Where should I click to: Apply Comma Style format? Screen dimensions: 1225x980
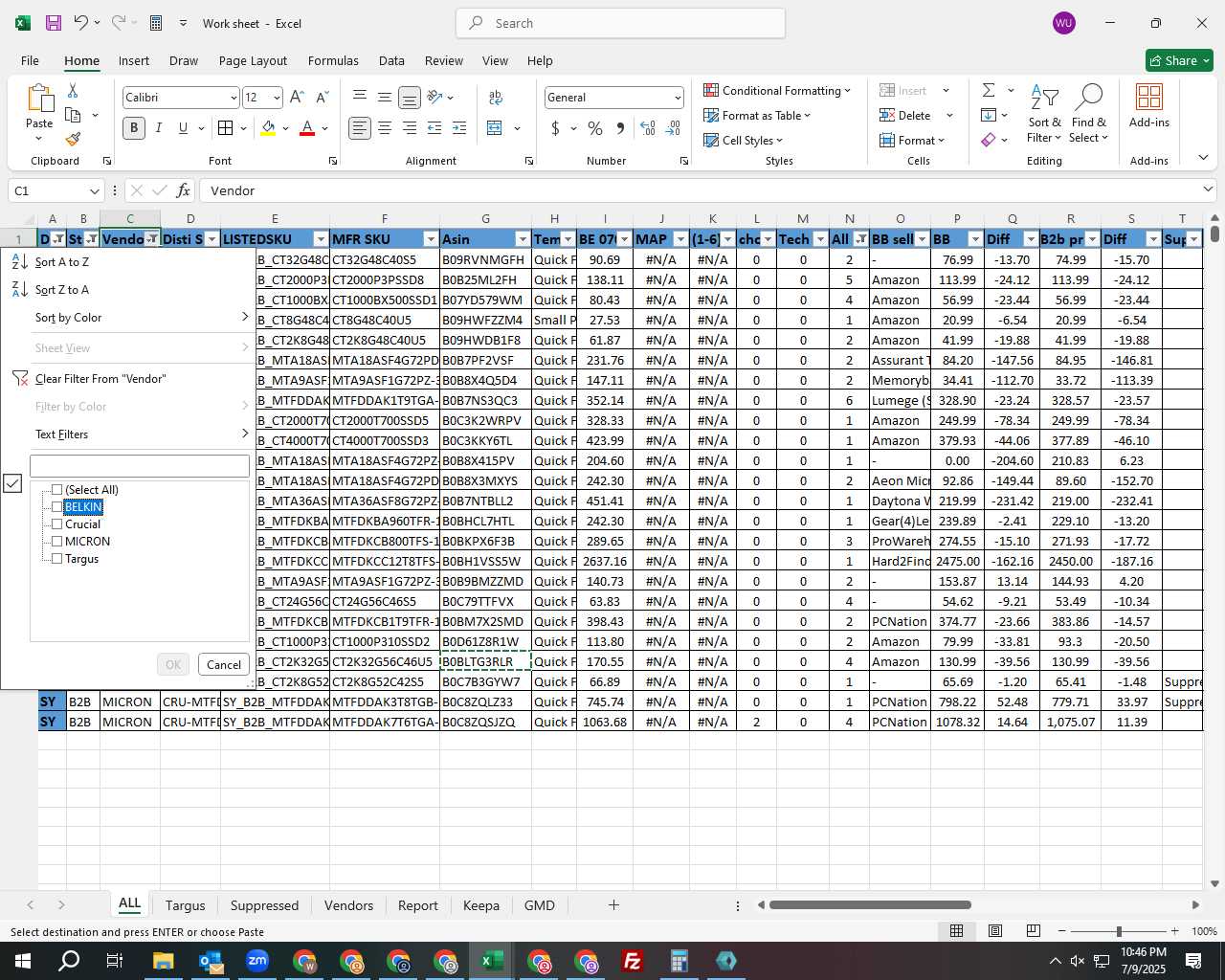(620, 128)
